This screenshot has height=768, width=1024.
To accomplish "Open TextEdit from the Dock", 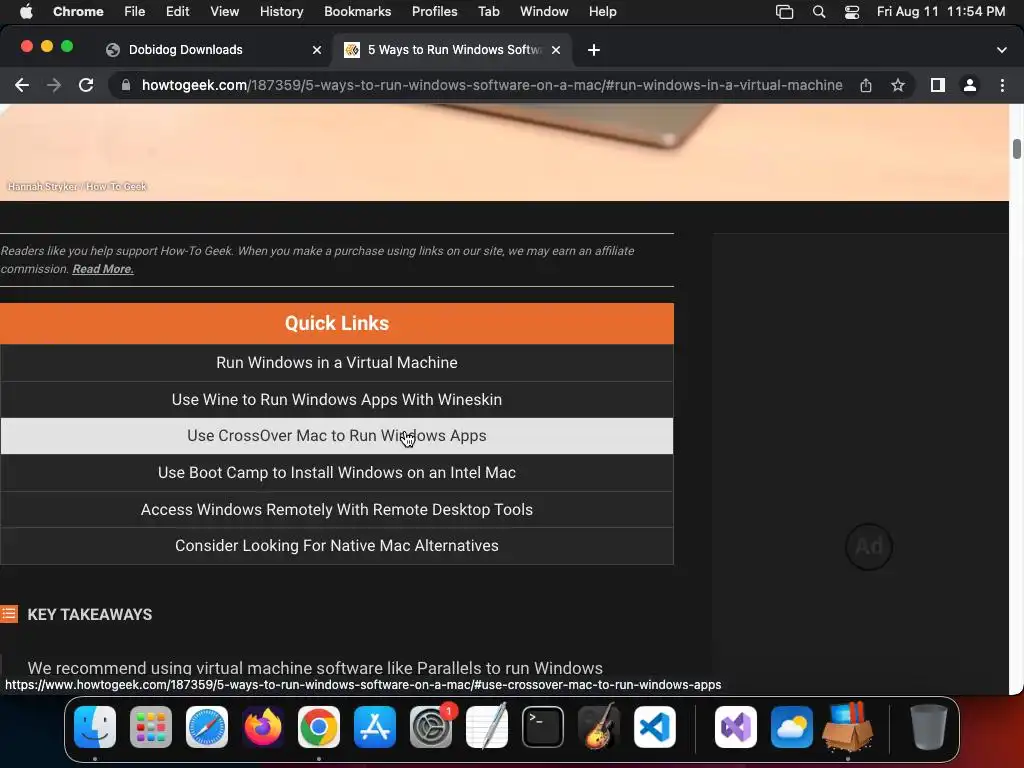I will pos(487,727).
